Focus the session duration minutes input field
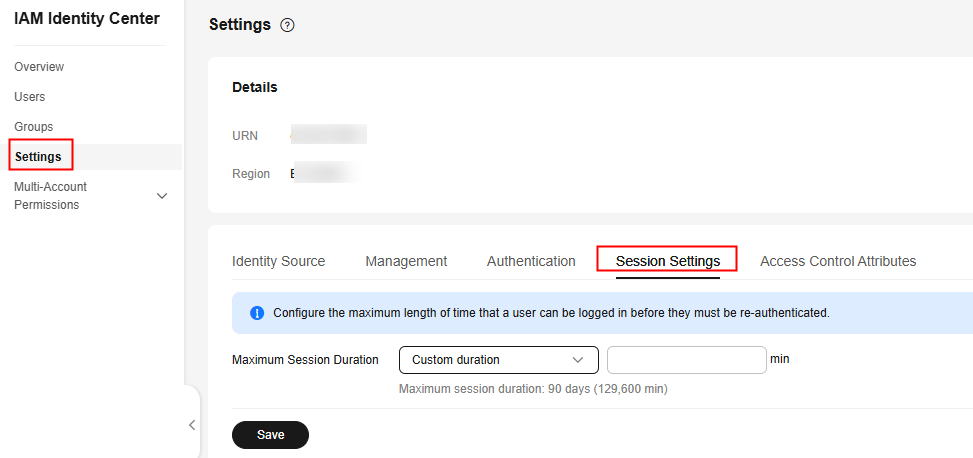Screen dimensions: 973x458 click(687, 360)
